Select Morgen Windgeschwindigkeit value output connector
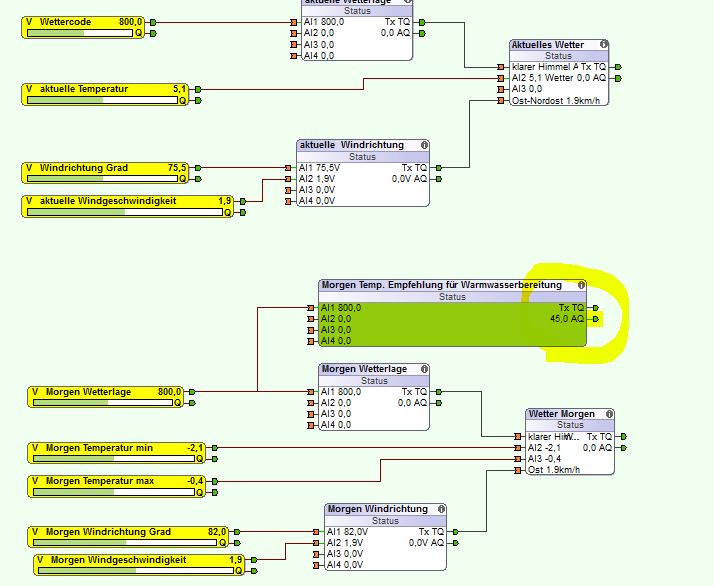This screenshot has height=586, width=714. [x=254, y=560]
